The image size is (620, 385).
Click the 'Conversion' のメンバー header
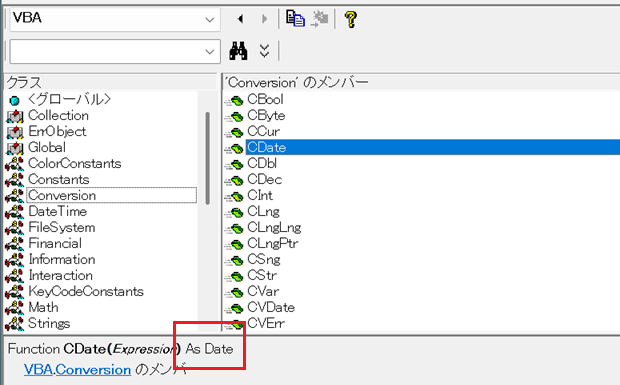coord(422,82)
